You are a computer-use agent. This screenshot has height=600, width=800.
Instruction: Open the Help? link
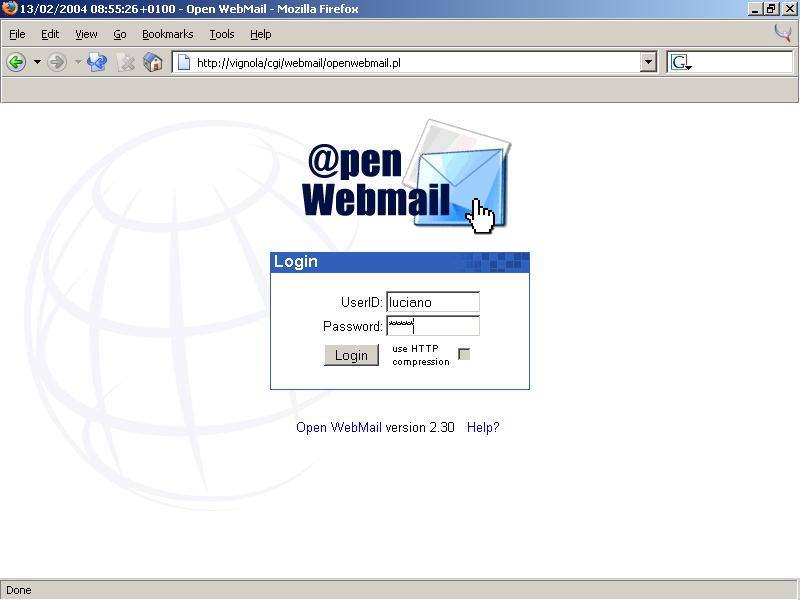[x=483, y=427]
